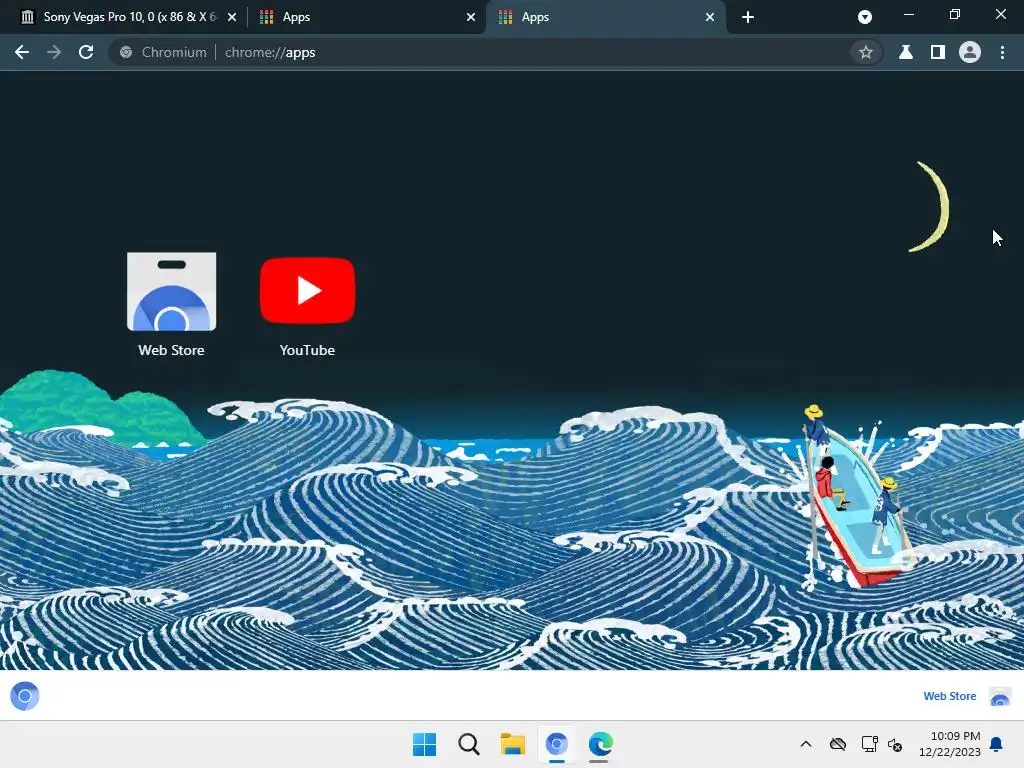Click the muted volume tray icon
Viewport: 1024px width, 768px height.
point(895,744)
